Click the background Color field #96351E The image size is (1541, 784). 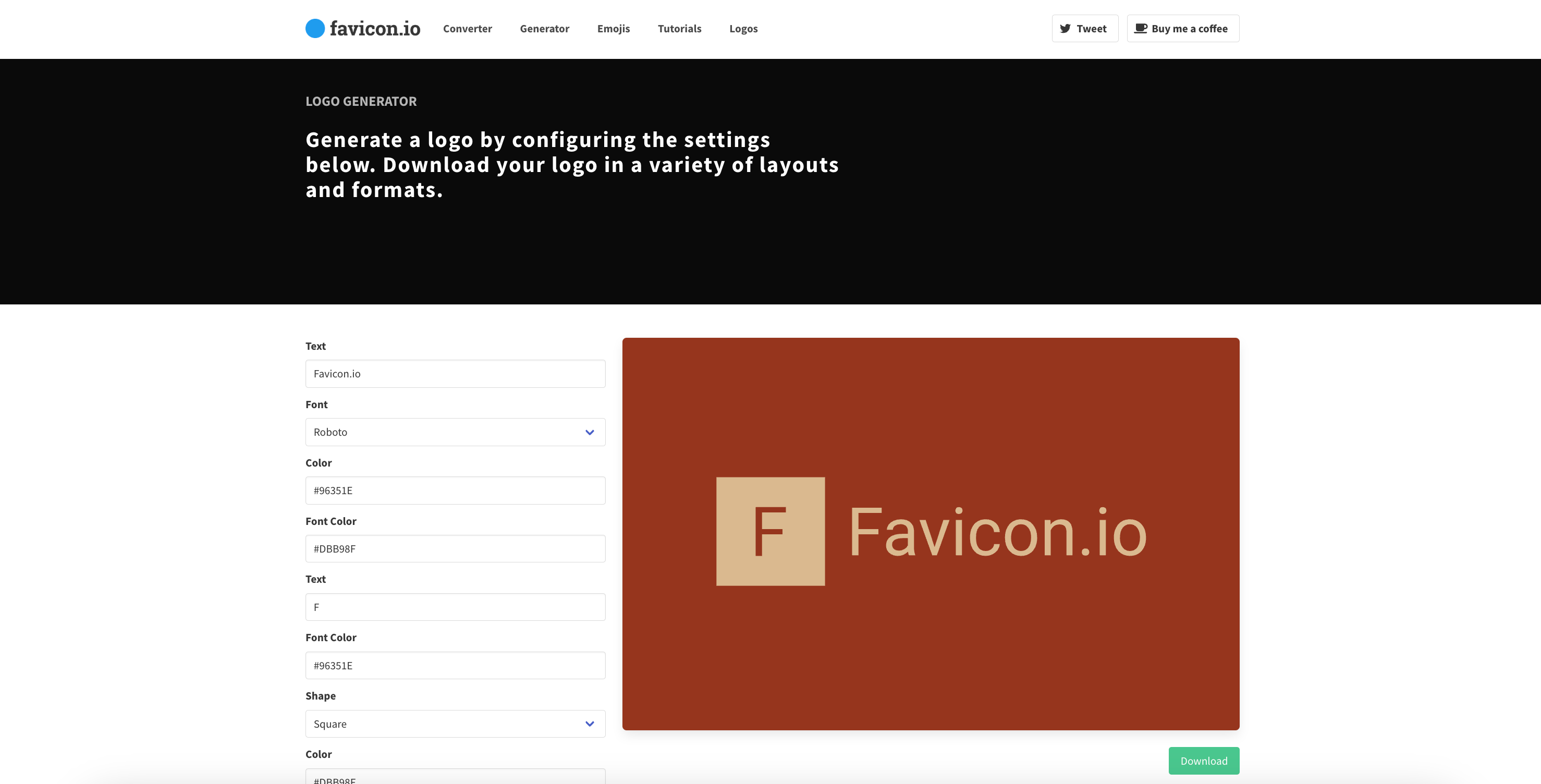coord(455,491)
